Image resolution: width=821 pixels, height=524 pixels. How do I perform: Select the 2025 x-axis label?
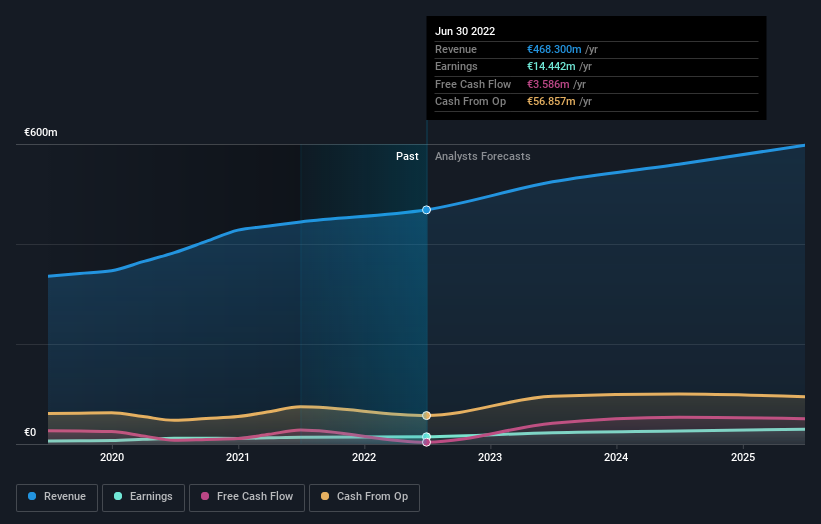coord(743,457)
